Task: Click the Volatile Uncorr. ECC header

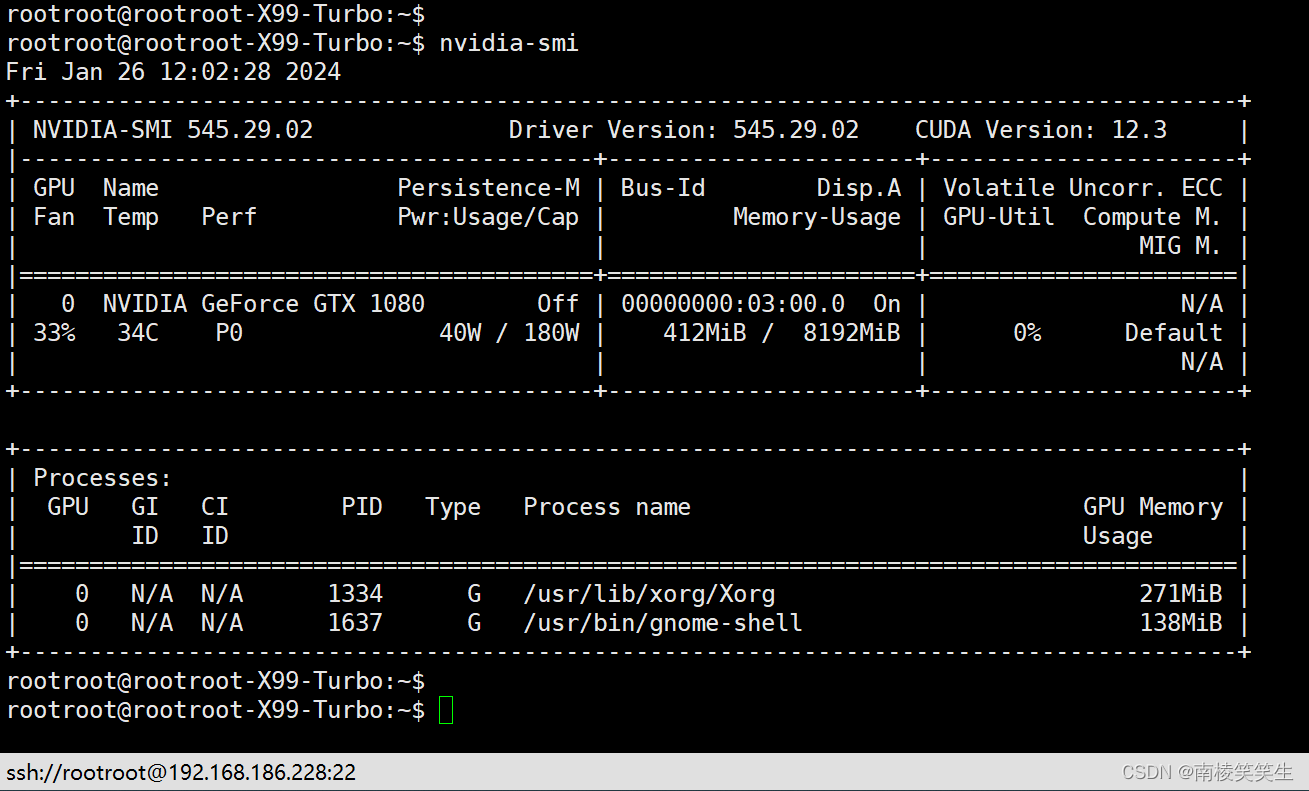Action: point(1083,188)
